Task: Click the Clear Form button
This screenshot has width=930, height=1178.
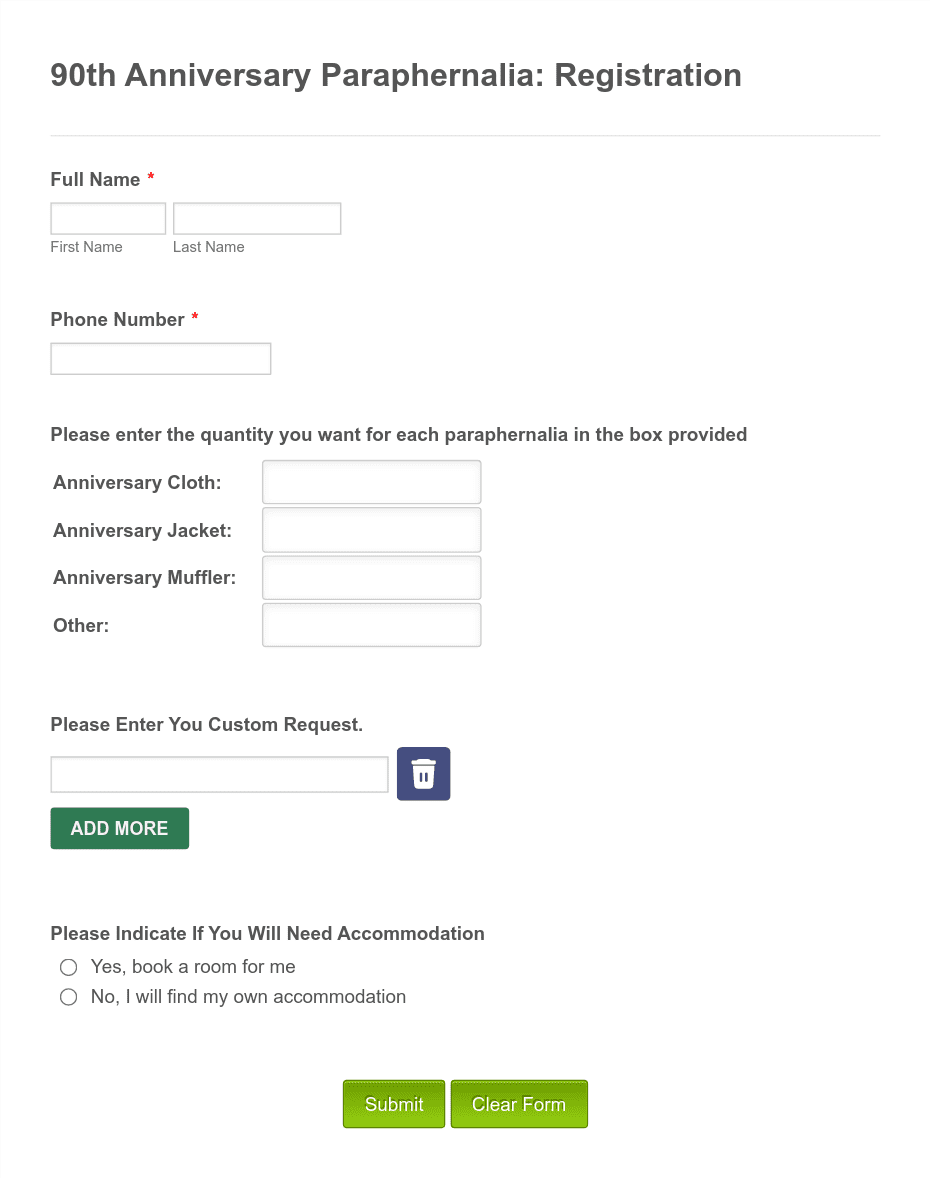Action: click(x=519, y=1104)
